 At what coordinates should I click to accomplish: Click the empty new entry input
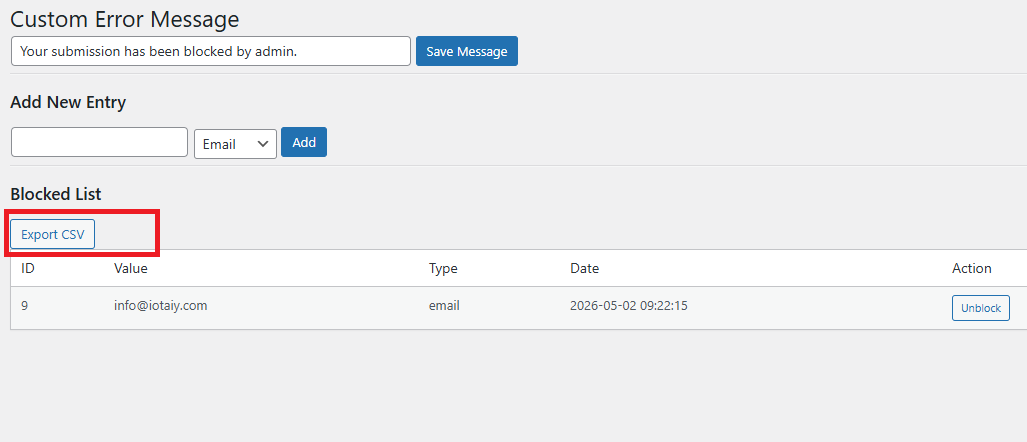(x=100, y=142)
